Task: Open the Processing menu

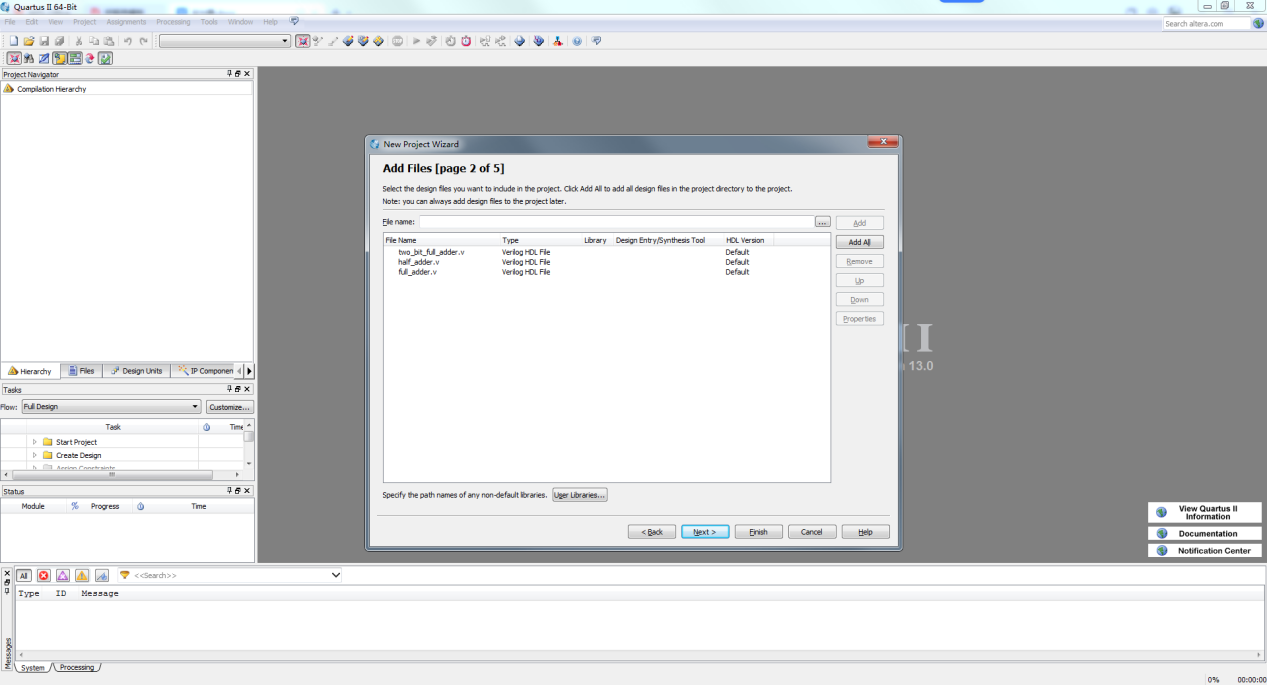Action: click(x=173, y=21)
